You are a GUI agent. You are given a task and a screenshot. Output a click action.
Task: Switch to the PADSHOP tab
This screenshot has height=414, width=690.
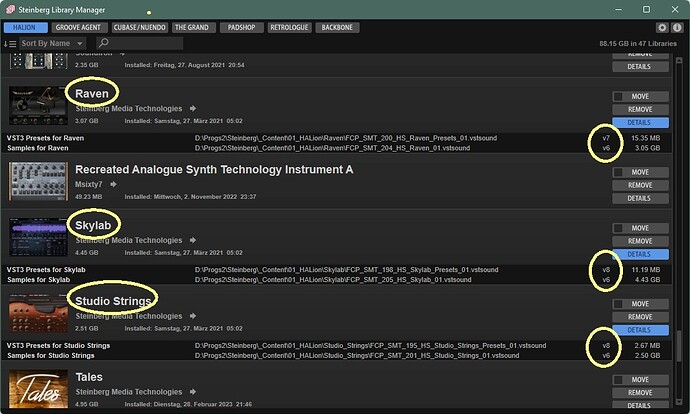tap(241, 27)
